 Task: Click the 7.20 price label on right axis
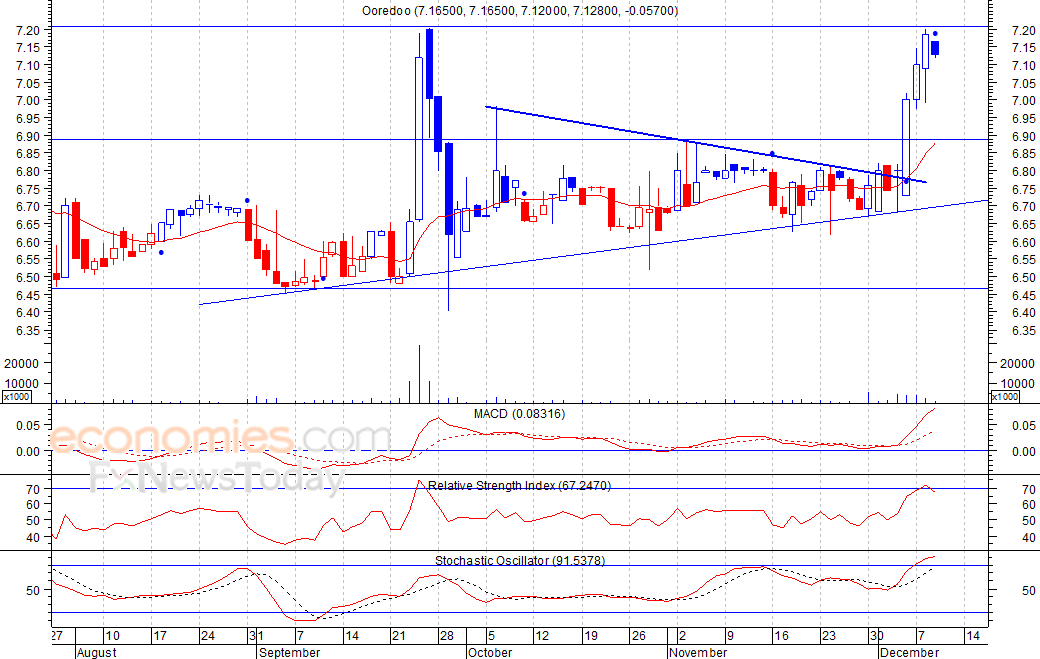click(1023, 30)
